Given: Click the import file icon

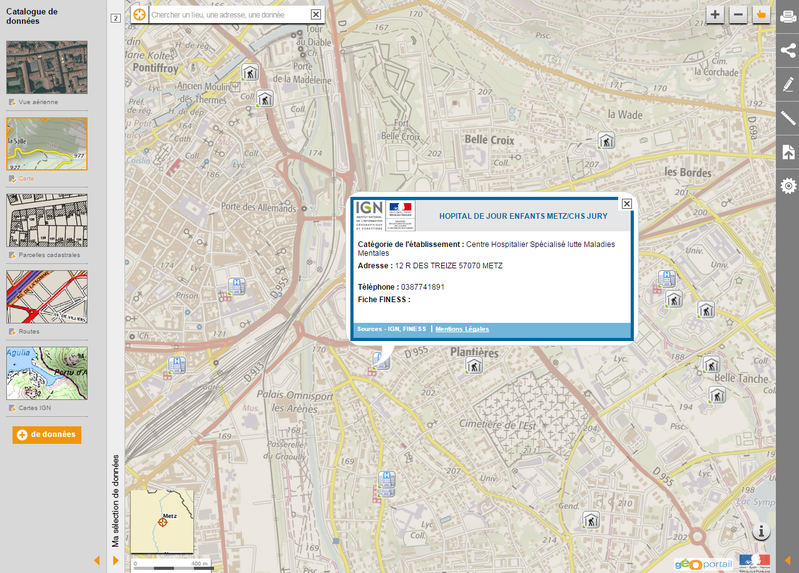Looking at the screenshot, I should click(x=788, y=152).
